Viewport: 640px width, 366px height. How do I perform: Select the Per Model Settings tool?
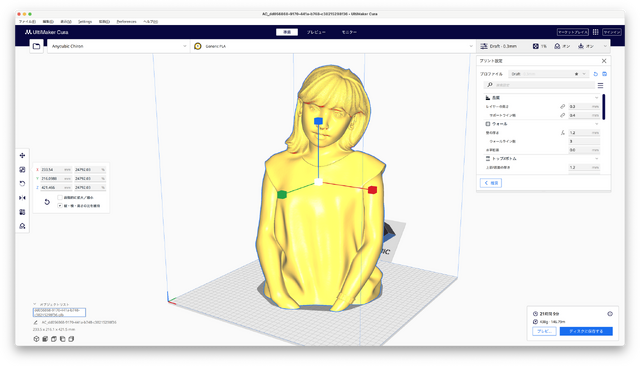click(x=22, y=212)
